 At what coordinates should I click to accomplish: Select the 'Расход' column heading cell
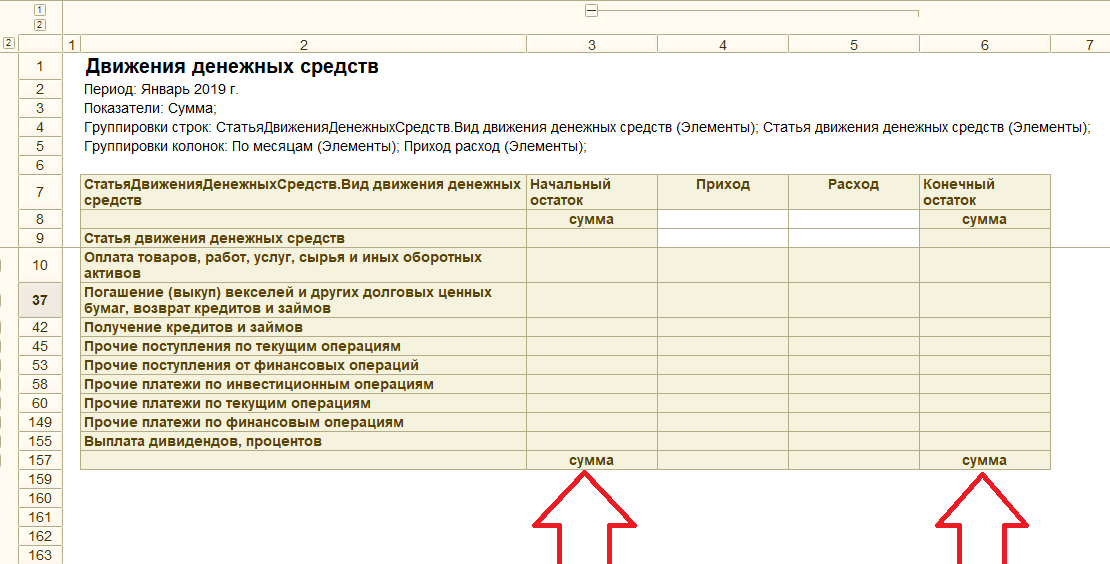[x=853, y=185]
